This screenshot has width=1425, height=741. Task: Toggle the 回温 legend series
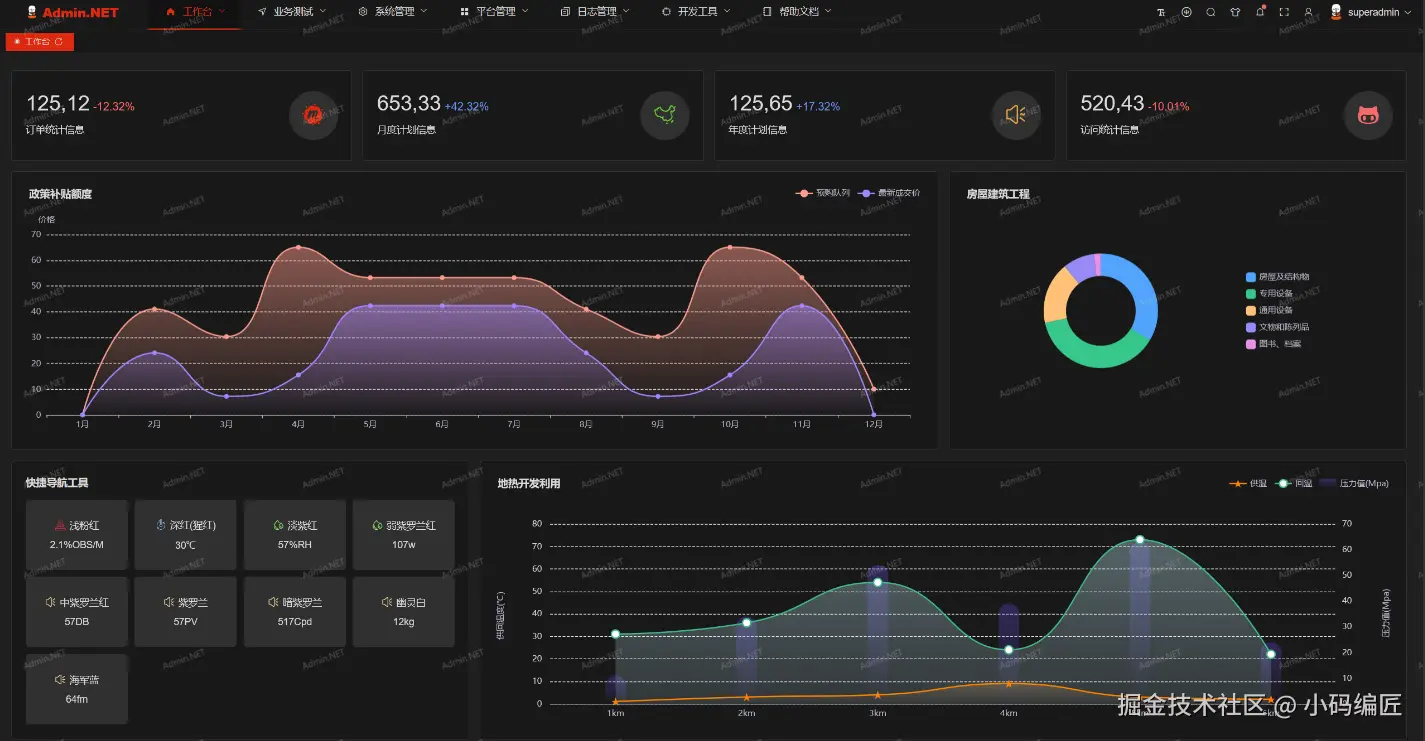(1294, 484)
